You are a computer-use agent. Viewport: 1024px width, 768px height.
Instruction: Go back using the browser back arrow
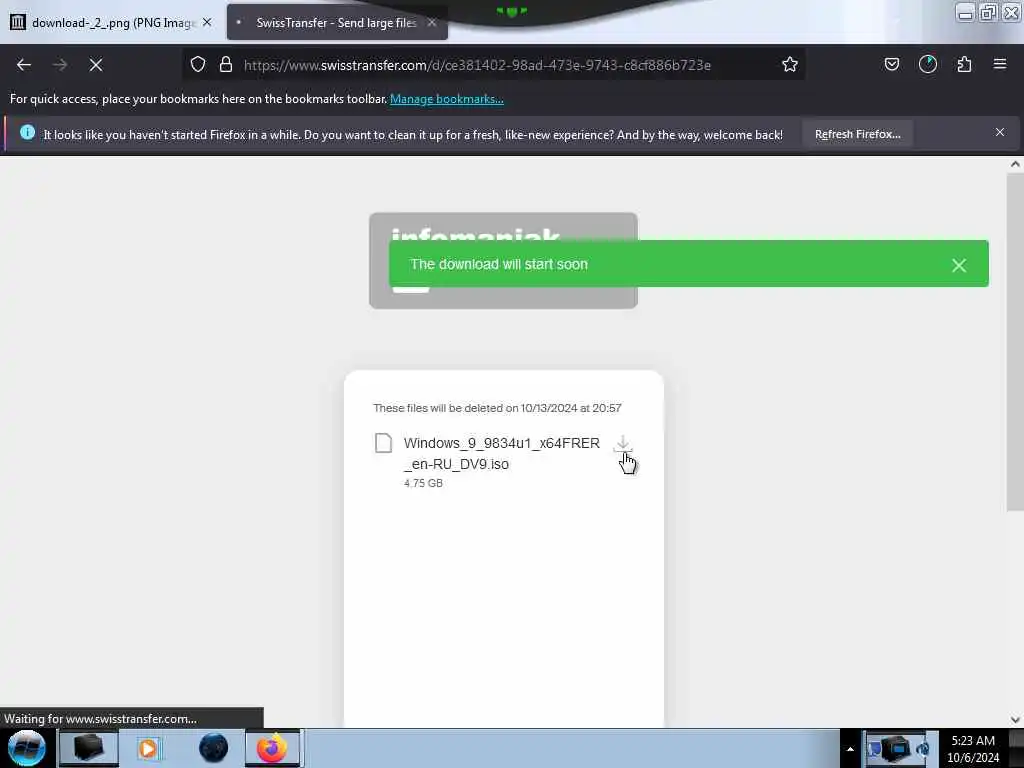(x=24, y=65)
